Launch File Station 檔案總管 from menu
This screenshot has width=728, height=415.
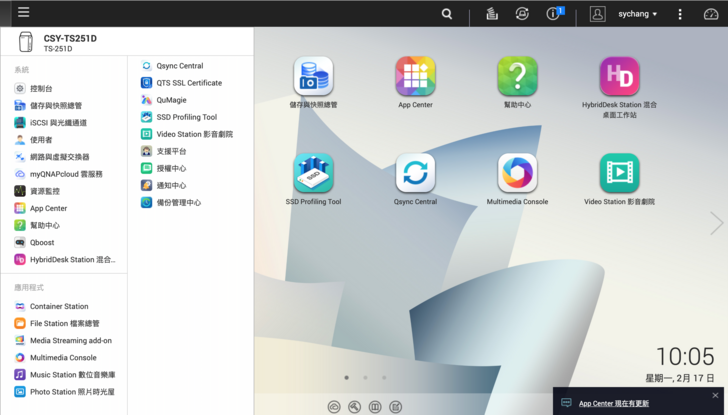point(65,323)
